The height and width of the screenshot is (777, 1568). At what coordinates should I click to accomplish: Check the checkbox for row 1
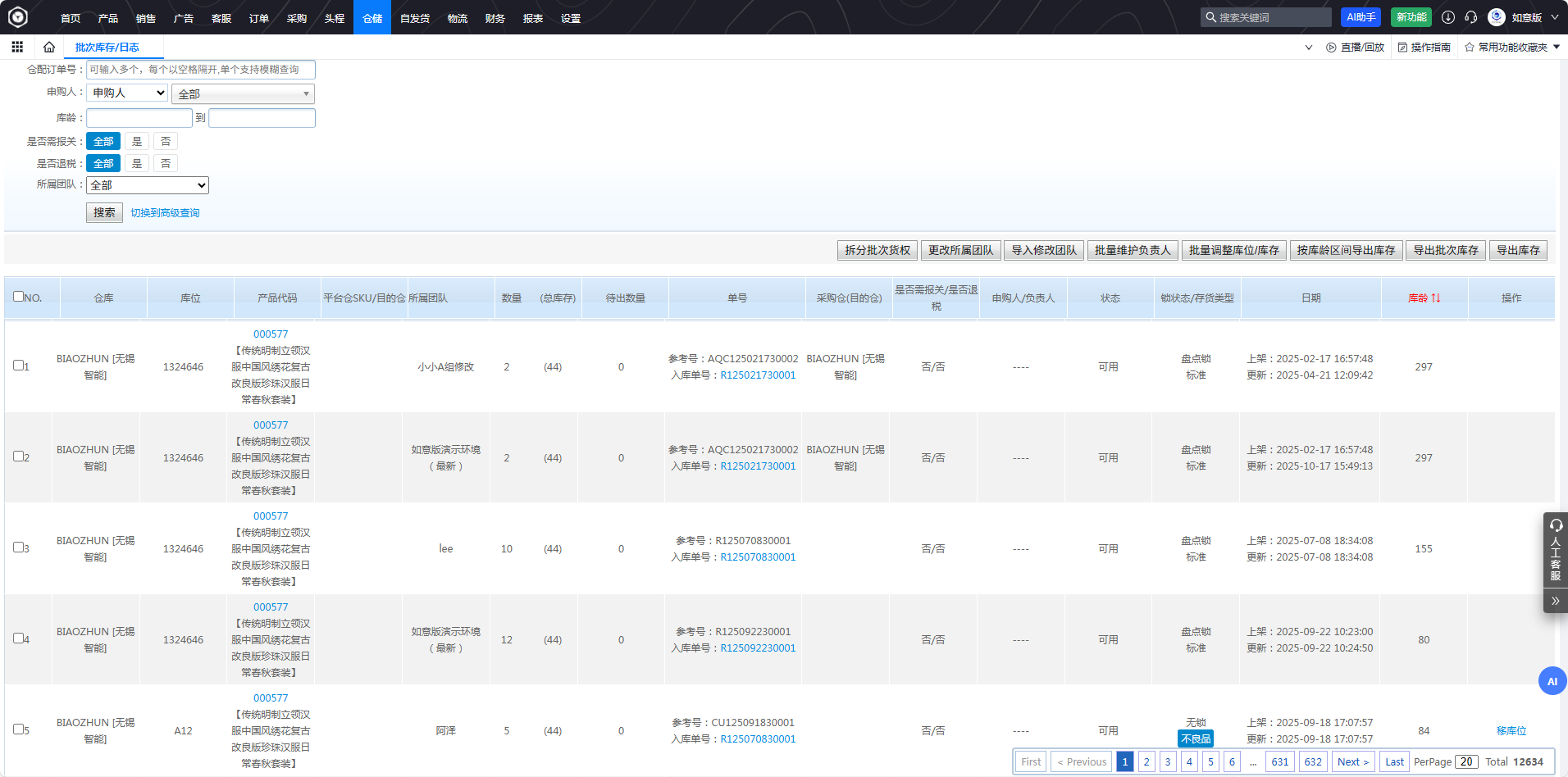(x=18, y=366)
